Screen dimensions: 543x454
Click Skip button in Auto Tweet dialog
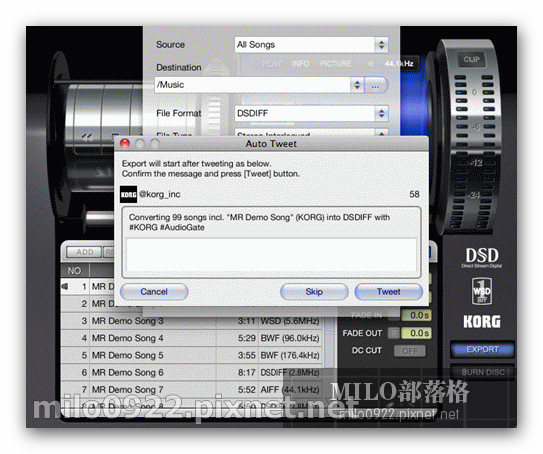click(x=314, y=292)
